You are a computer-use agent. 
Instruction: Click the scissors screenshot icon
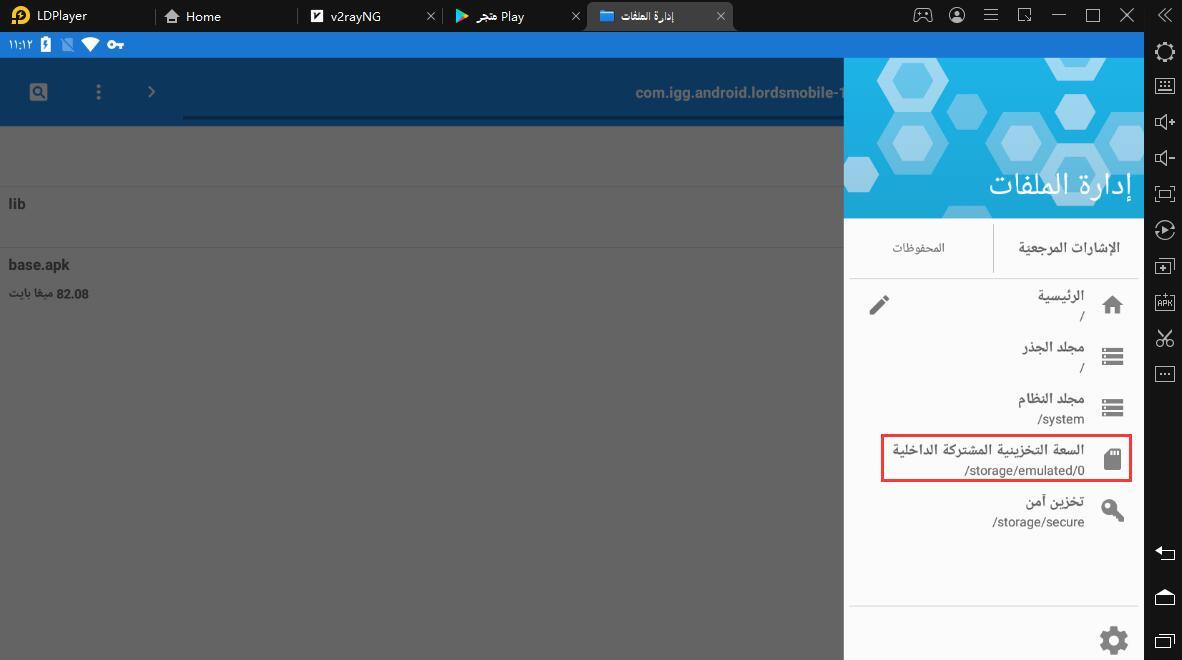[x=1165, y=338]
